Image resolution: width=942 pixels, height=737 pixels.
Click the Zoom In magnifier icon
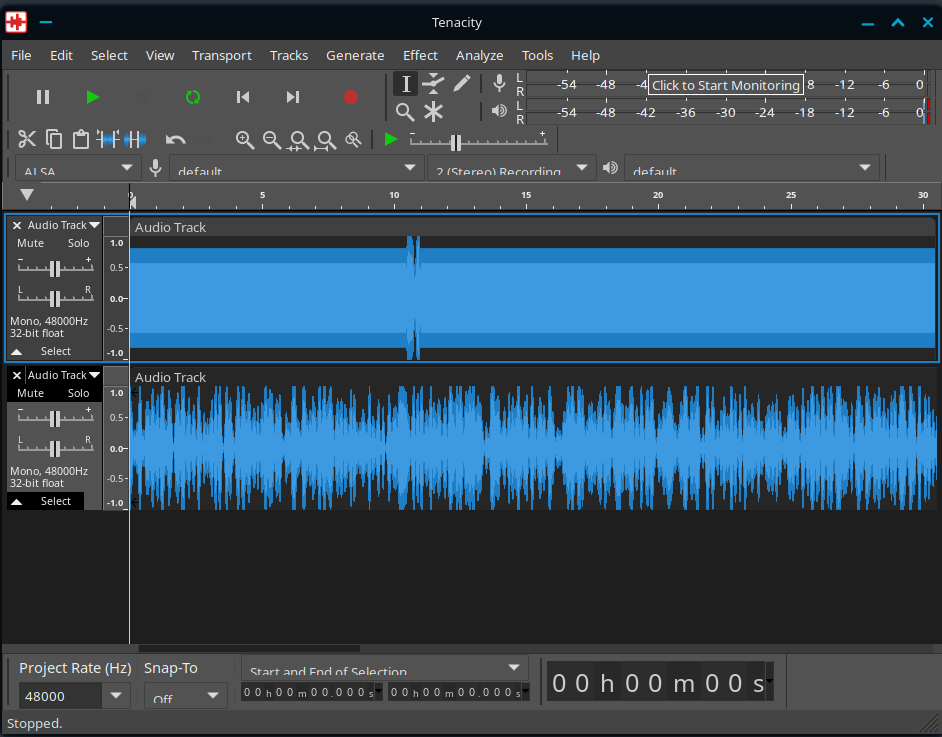[244, 140]
